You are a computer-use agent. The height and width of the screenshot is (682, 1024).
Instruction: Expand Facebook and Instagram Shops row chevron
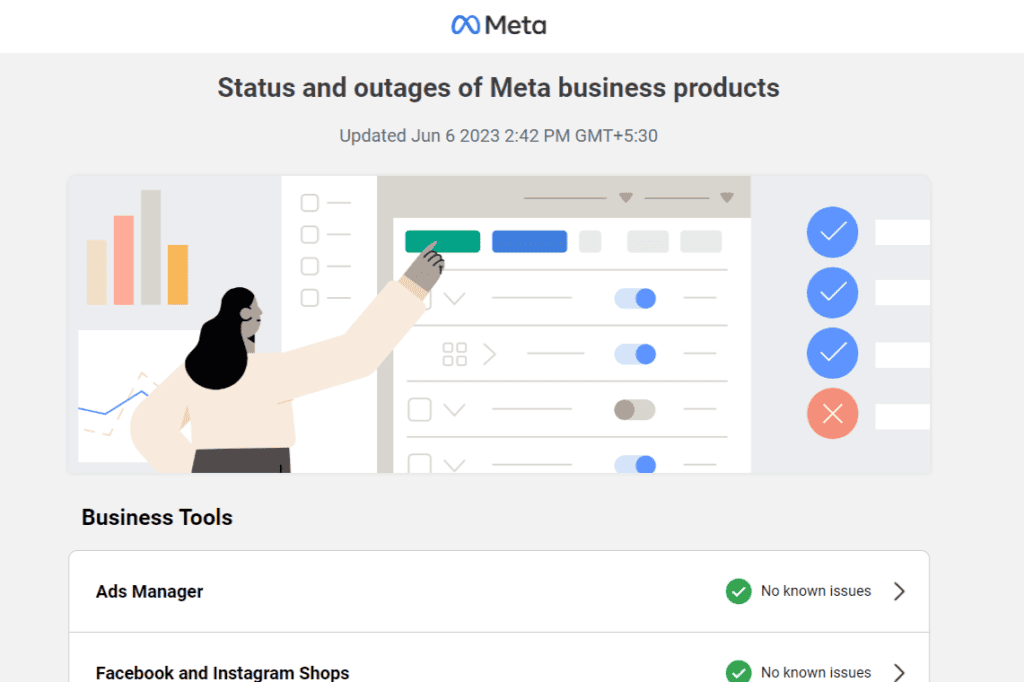tap(899, 671)
